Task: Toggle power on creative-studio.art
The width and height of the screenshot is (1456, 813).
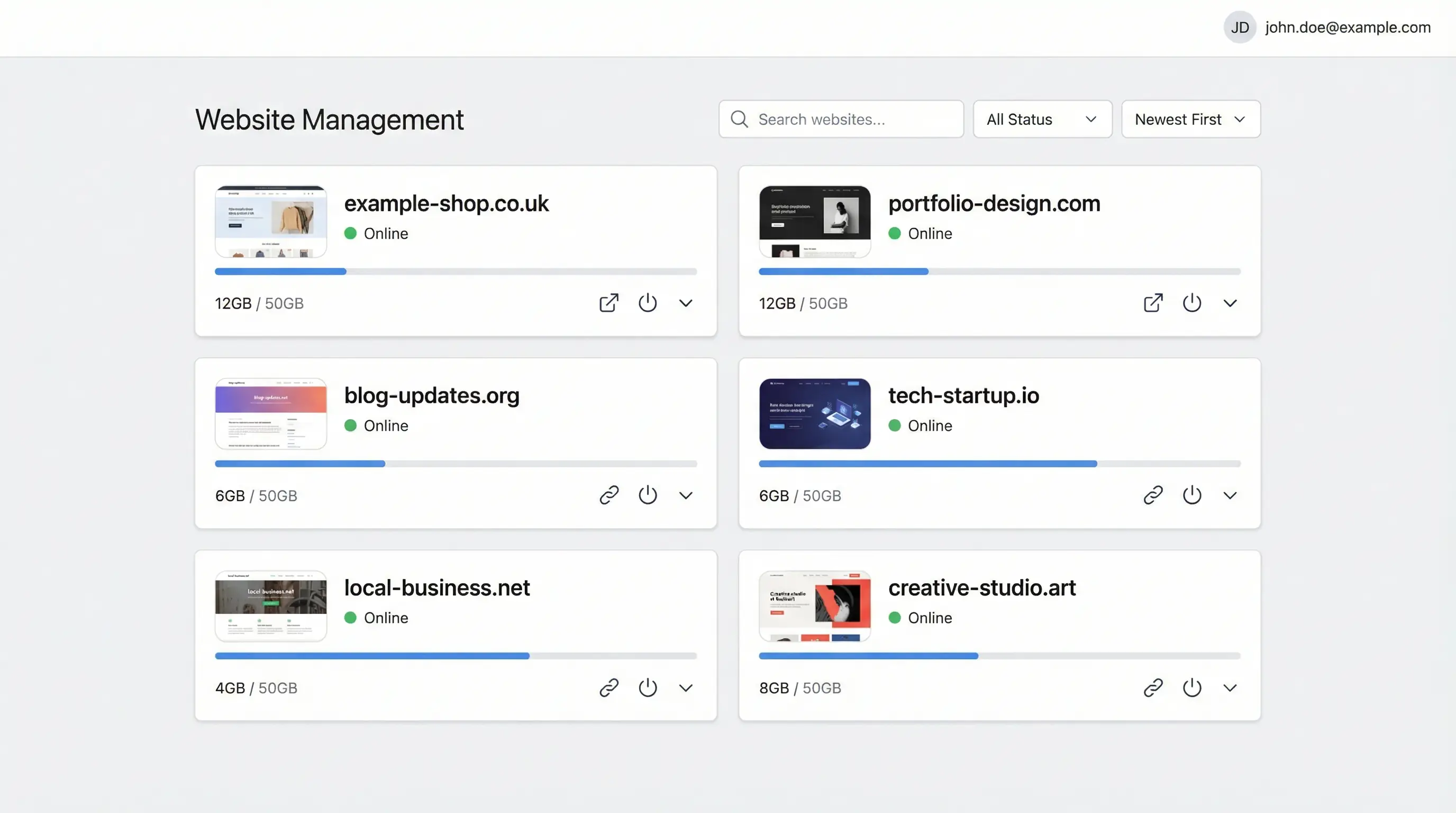Action: 1192,688
